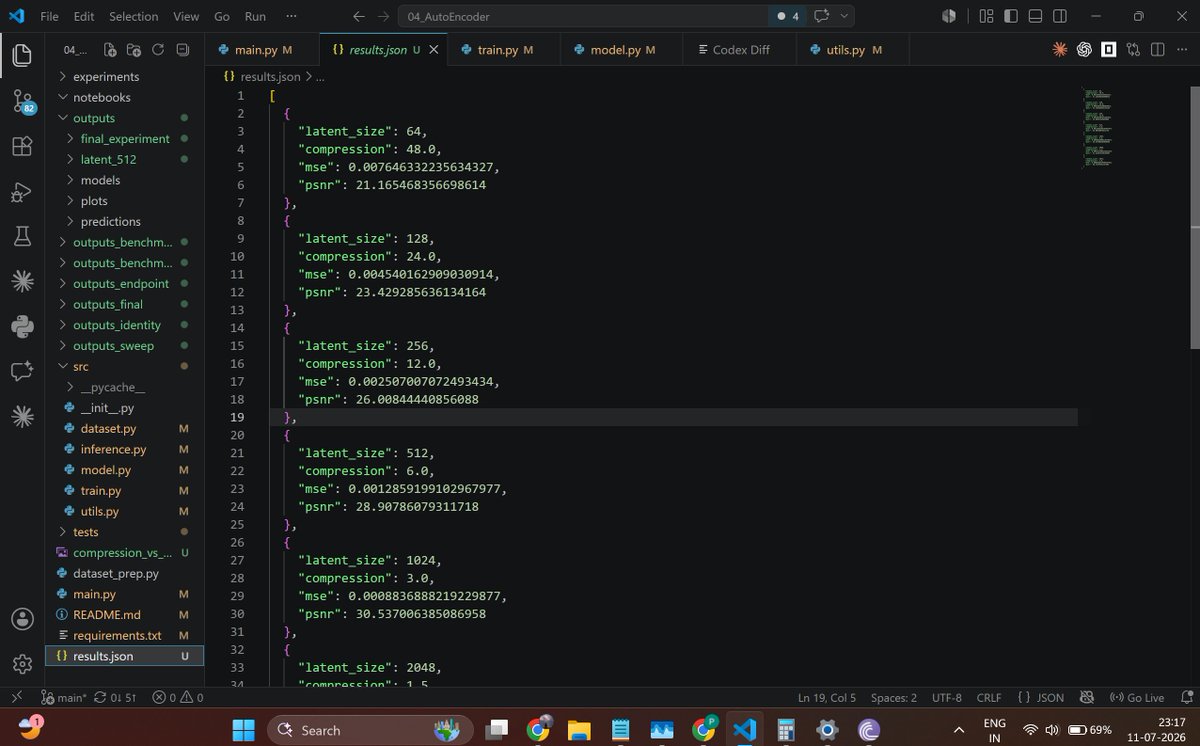
Task: Go back in navigation history
Action: (x=359, y=17)
